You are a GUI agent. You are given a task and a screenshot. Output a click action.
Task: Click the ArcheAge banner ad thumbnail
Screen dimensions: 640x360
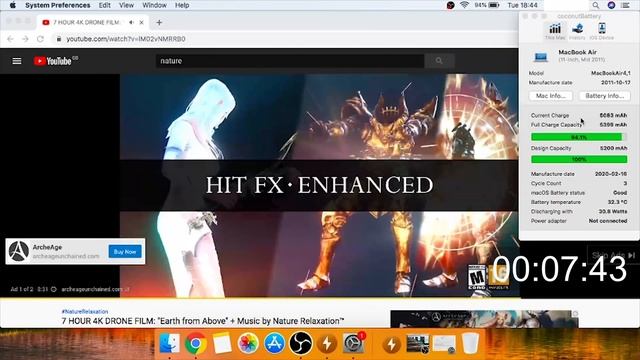click(484, 319)
